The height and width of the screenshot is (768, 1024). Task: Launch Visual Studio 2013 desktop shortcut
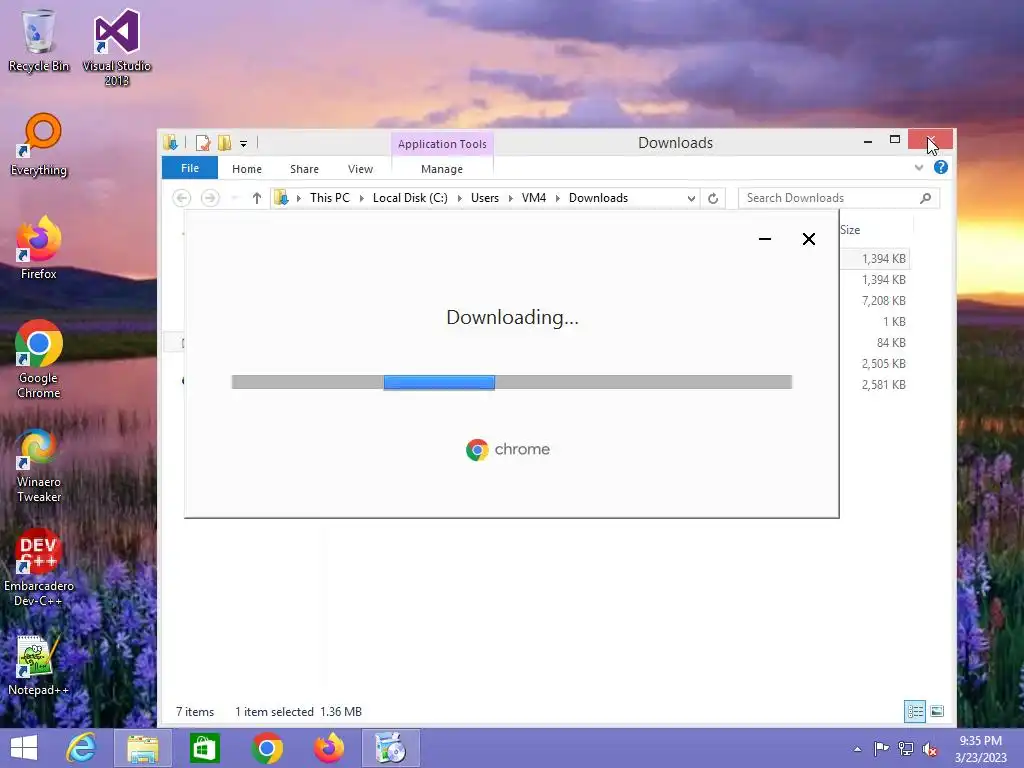pyautogui.click(x=116, y=47)
